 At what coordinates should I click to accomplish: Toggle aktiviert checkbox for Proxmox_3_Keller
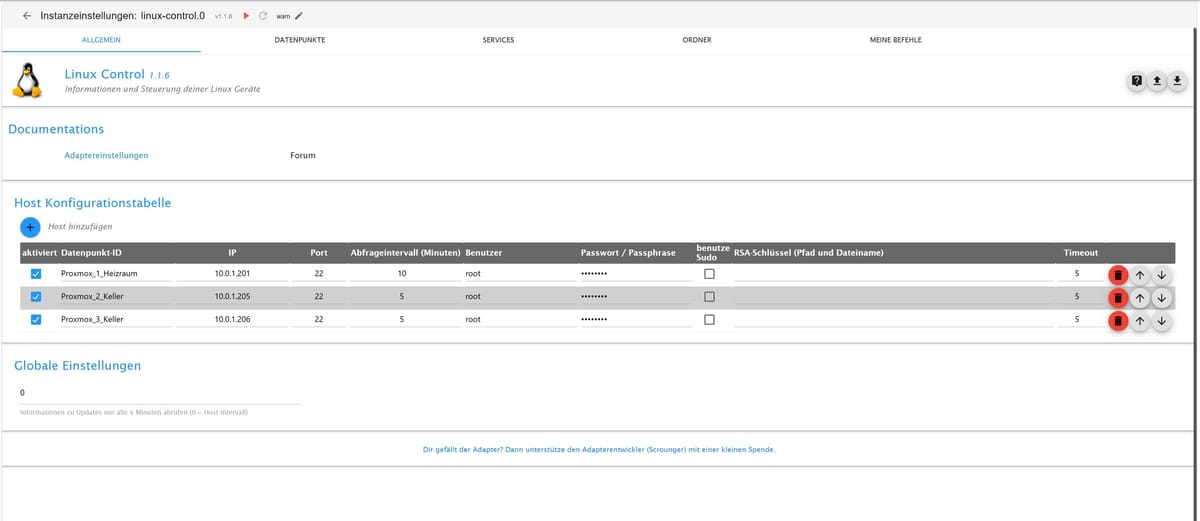(x=36, y=319)
